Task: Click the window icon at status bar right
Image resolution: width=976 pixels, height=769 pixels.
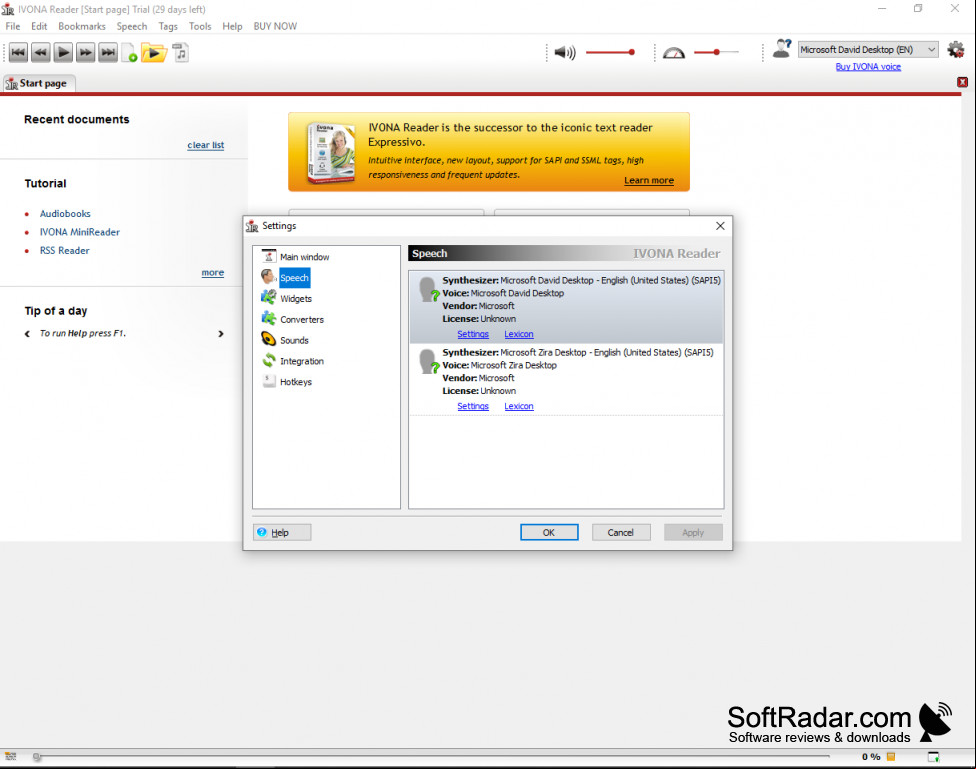Action: tap(934, 757)
